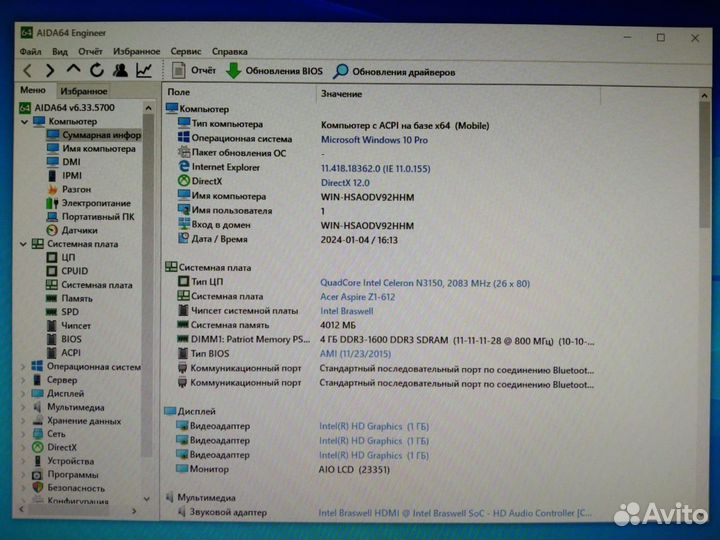Open the Microsoft Windows 10 Pro link
This screenshot has width=720, height=540.
pos(374,140)
